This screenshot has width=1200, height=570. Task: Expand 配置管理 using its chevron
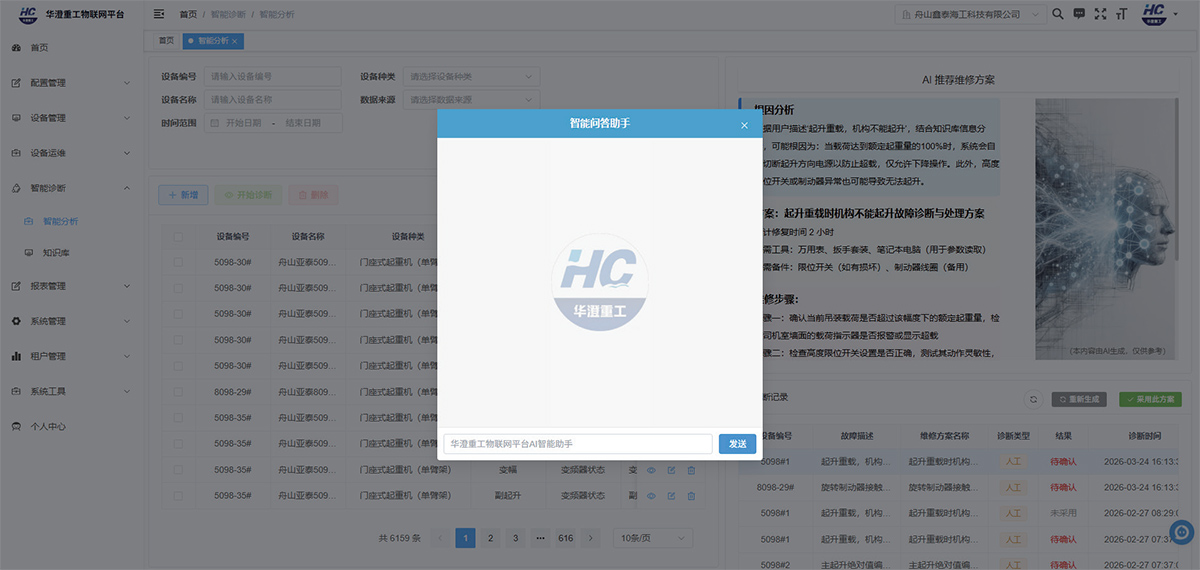[127, 83]
